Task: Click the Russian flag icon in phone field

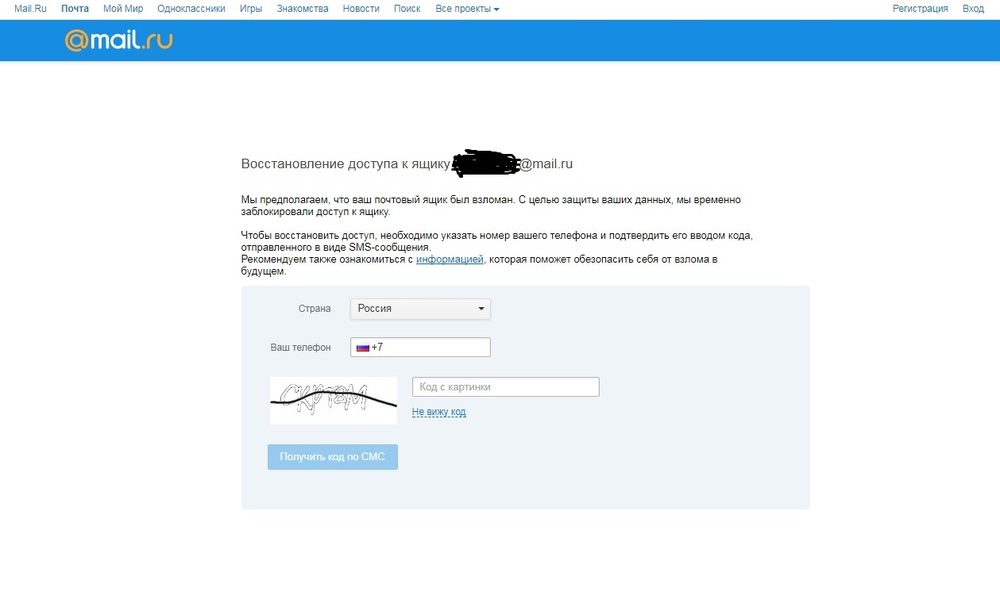Action: click(x=363, y=348)
